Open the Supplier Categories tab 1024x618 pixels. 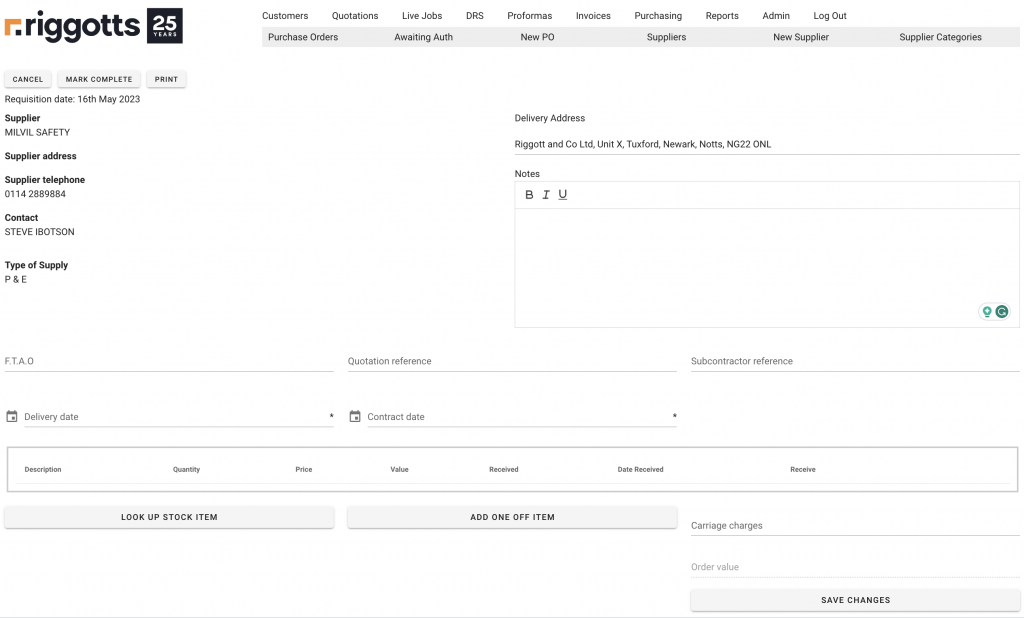(x=940, y=37)
